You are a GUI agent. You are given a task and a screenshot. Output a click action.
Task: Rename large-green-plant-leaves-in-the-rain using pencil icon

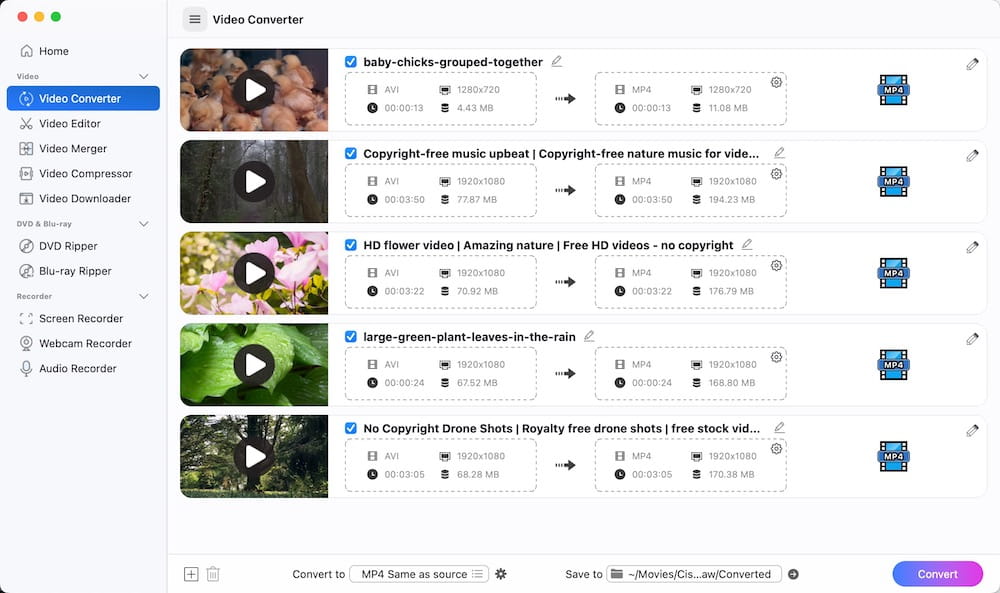pos(589,336)
